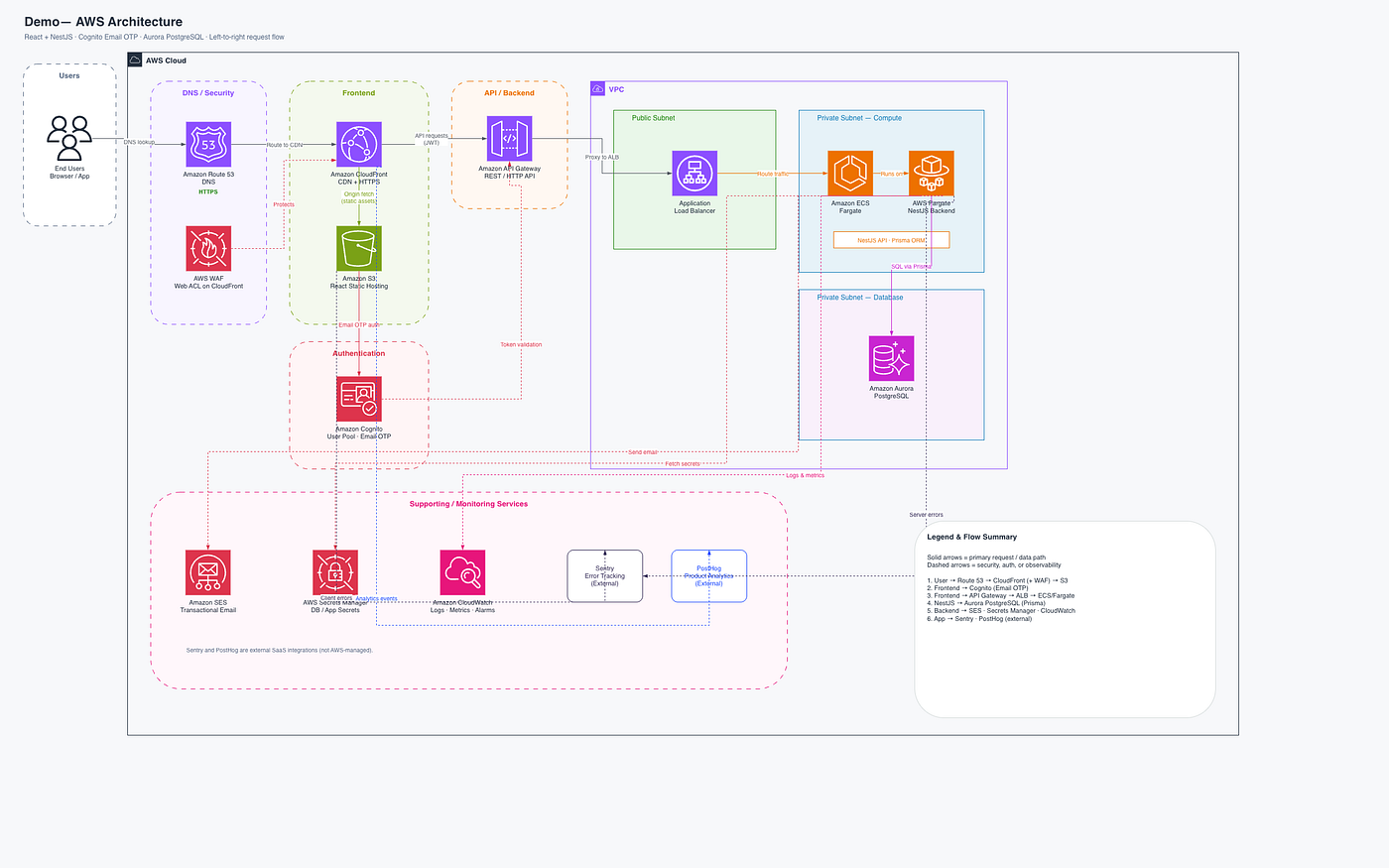This screenshot has height=868, width=1389.
Task: Click the 'Runs on' edge label
Action: pyautogui.click(x=891, y=174)
